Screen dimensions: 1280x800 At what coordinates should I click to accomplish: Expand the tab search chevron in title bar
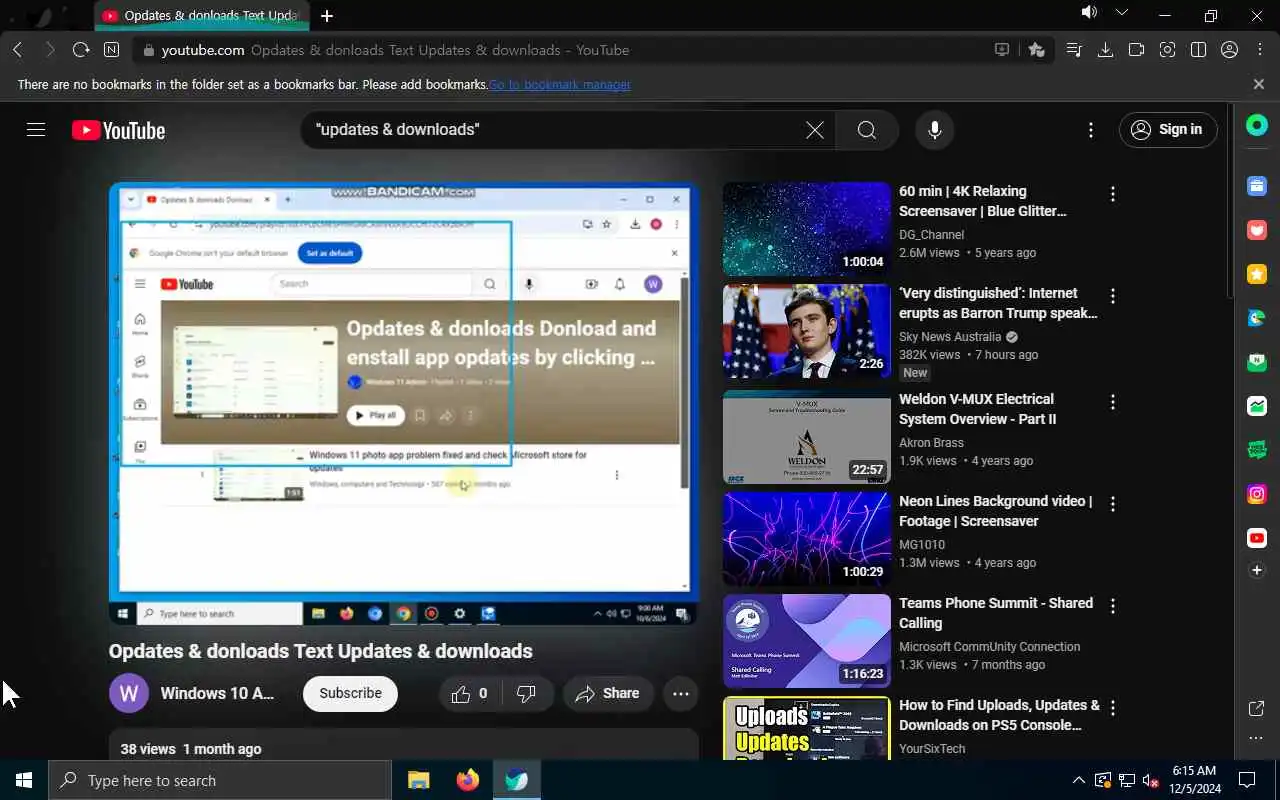1121,13
